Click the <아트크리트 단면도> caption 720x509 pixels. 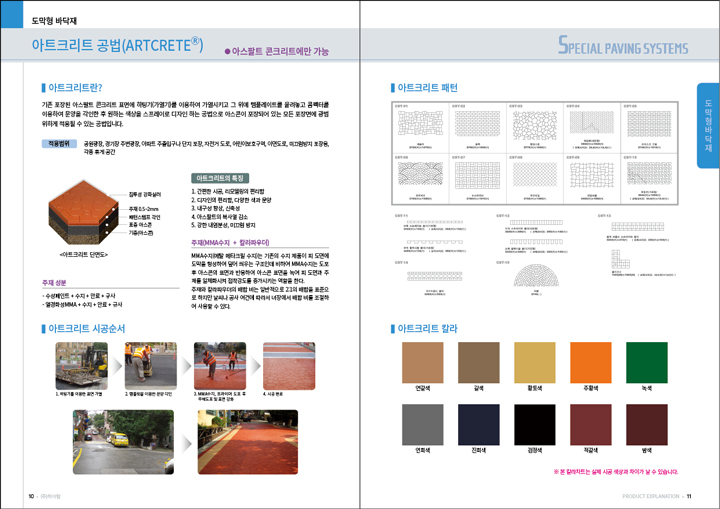[x=84, y=254]
